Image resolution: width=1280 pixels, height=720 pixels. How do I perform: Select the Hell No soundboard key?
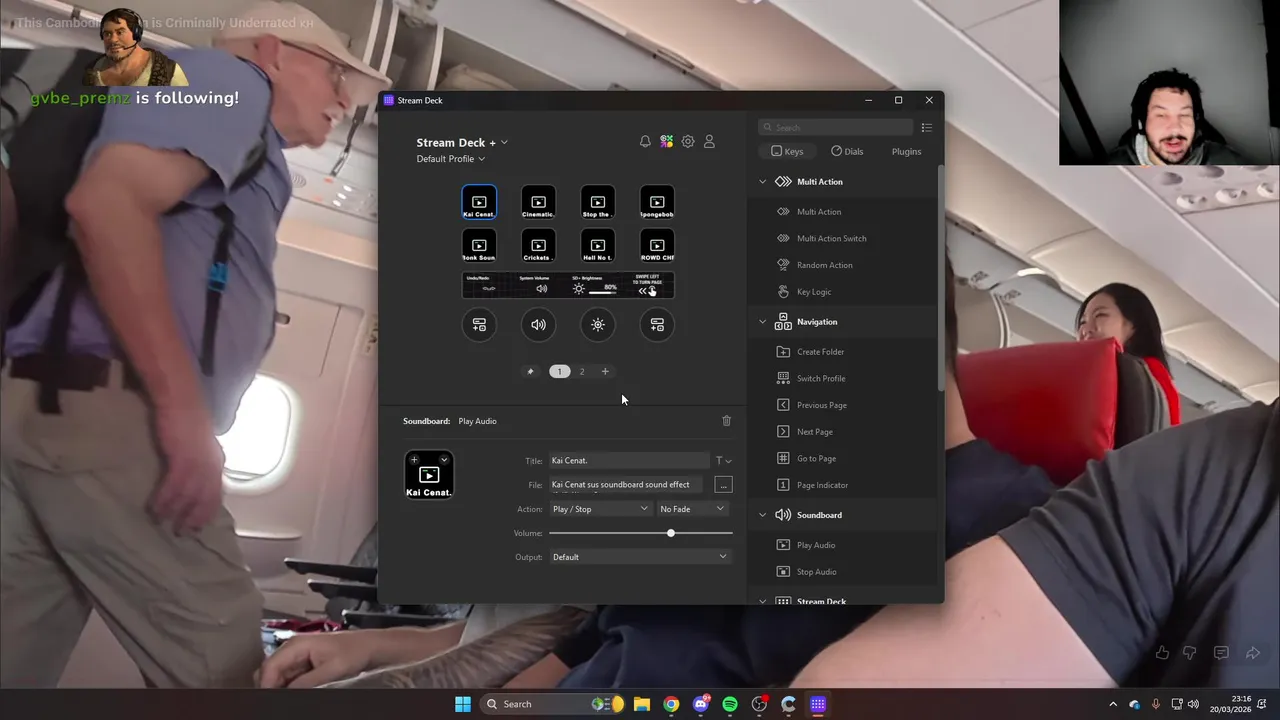598,245
